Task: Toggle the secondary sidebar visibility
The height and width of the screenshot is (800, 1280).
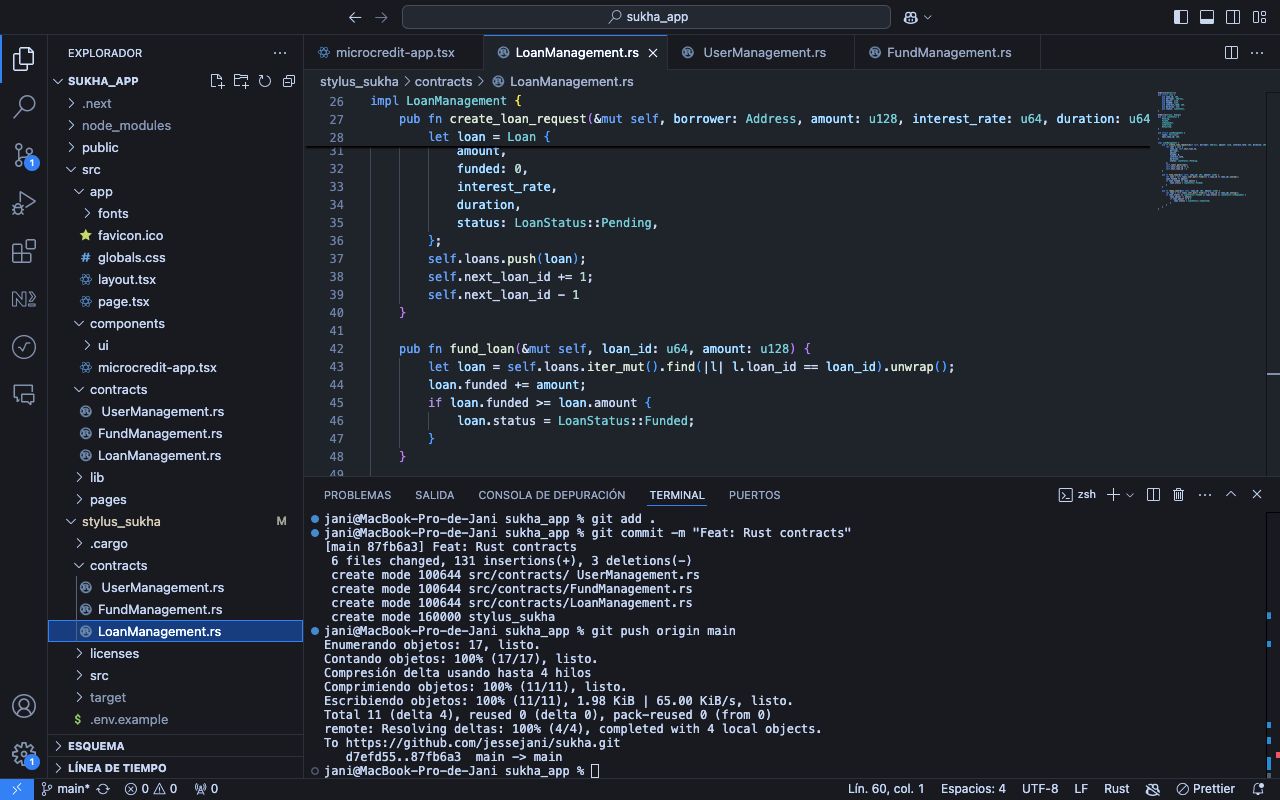Action: (x=1233, y=17)
